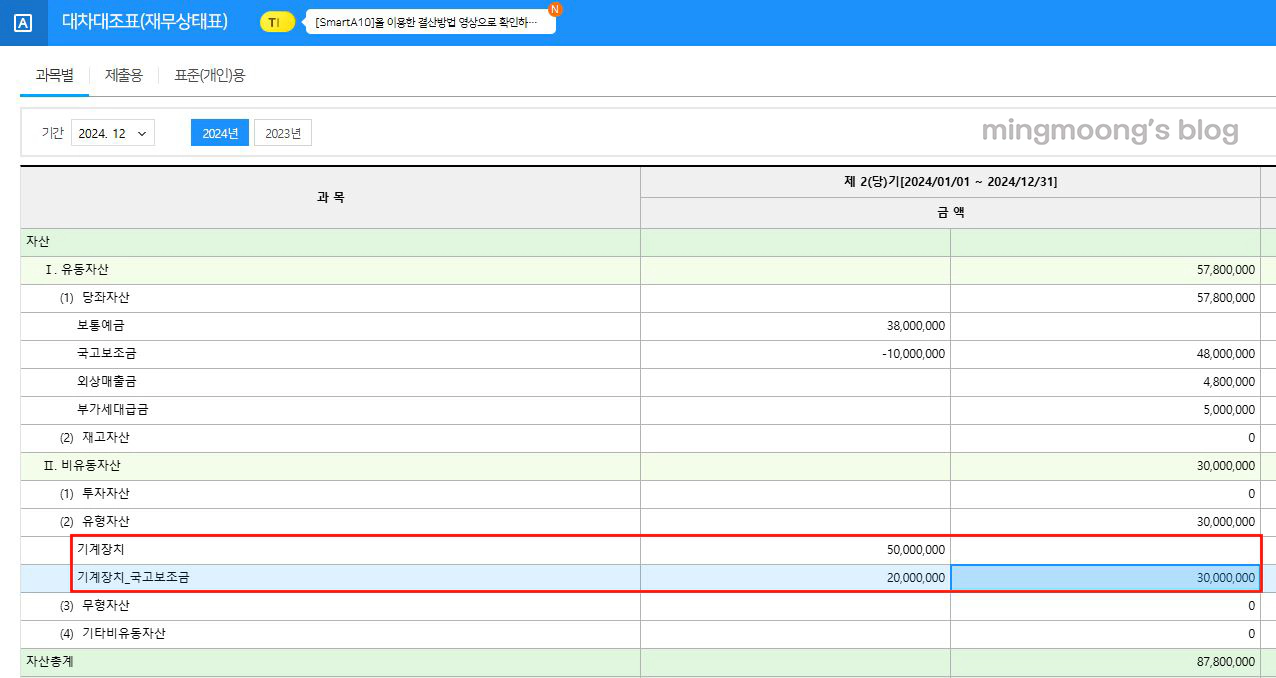Click the -10,000,000 amount cell
The height and width of the screenshot is (678, 1276).
coord(795,354)
